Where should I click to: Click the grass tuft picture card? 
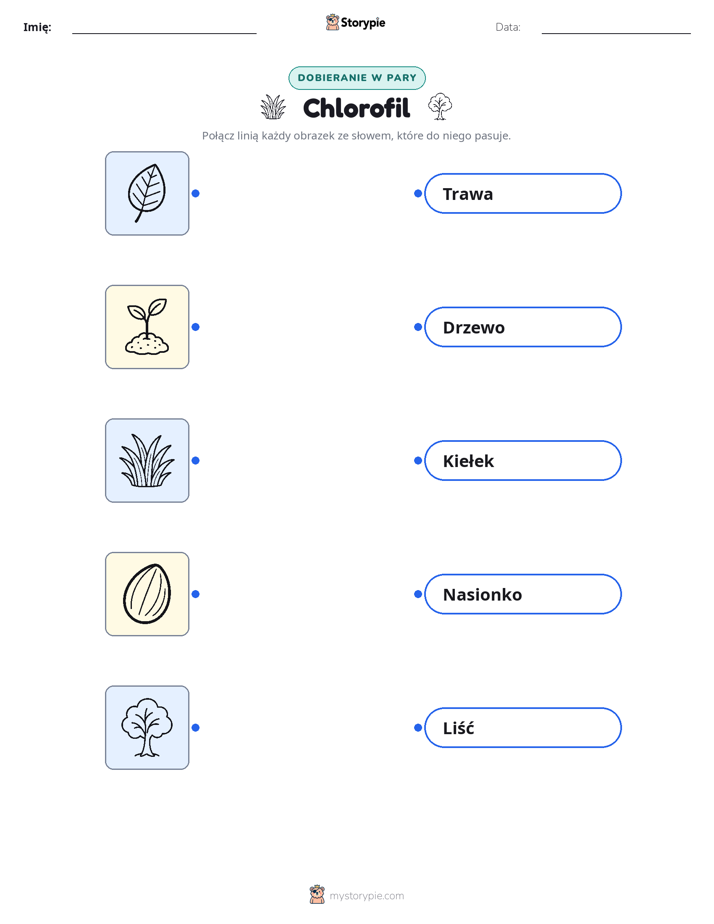coord(147,460)
